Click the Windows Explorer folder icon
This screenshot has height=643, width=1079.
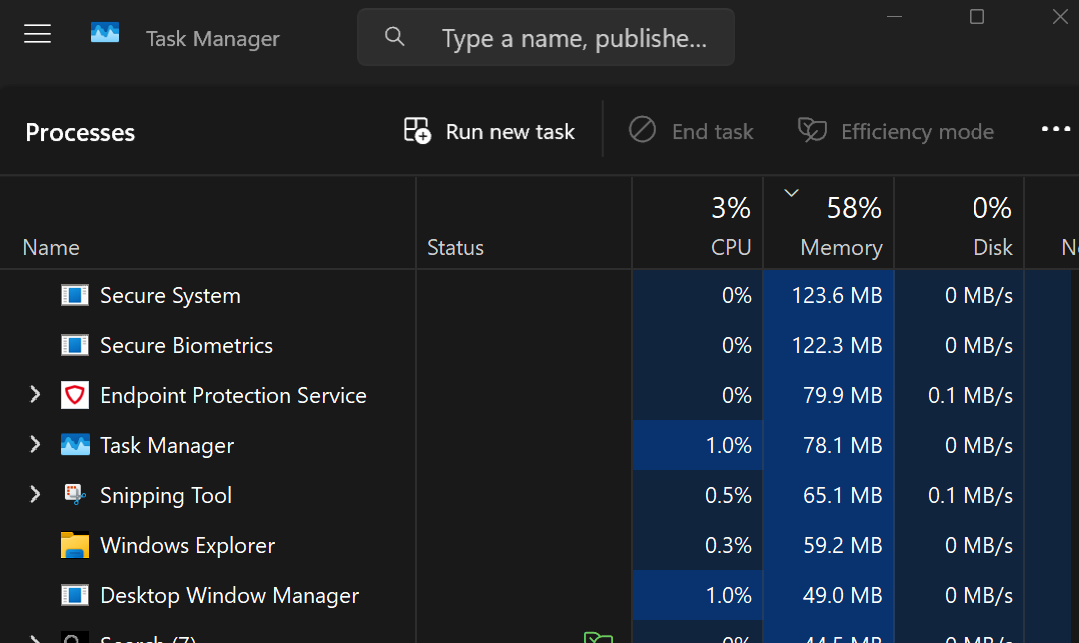pos(74,545)
